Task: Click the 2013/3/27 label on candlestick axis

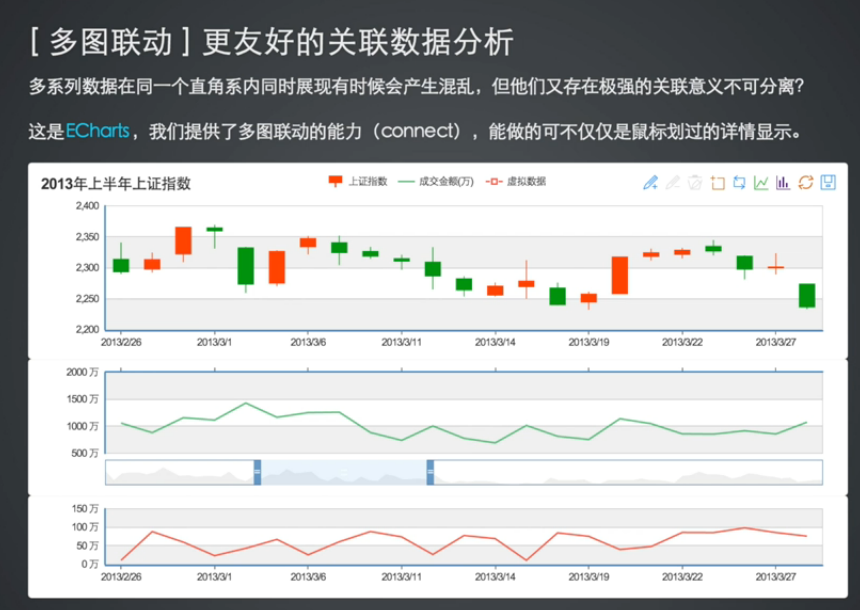Action: pos(776,342)
